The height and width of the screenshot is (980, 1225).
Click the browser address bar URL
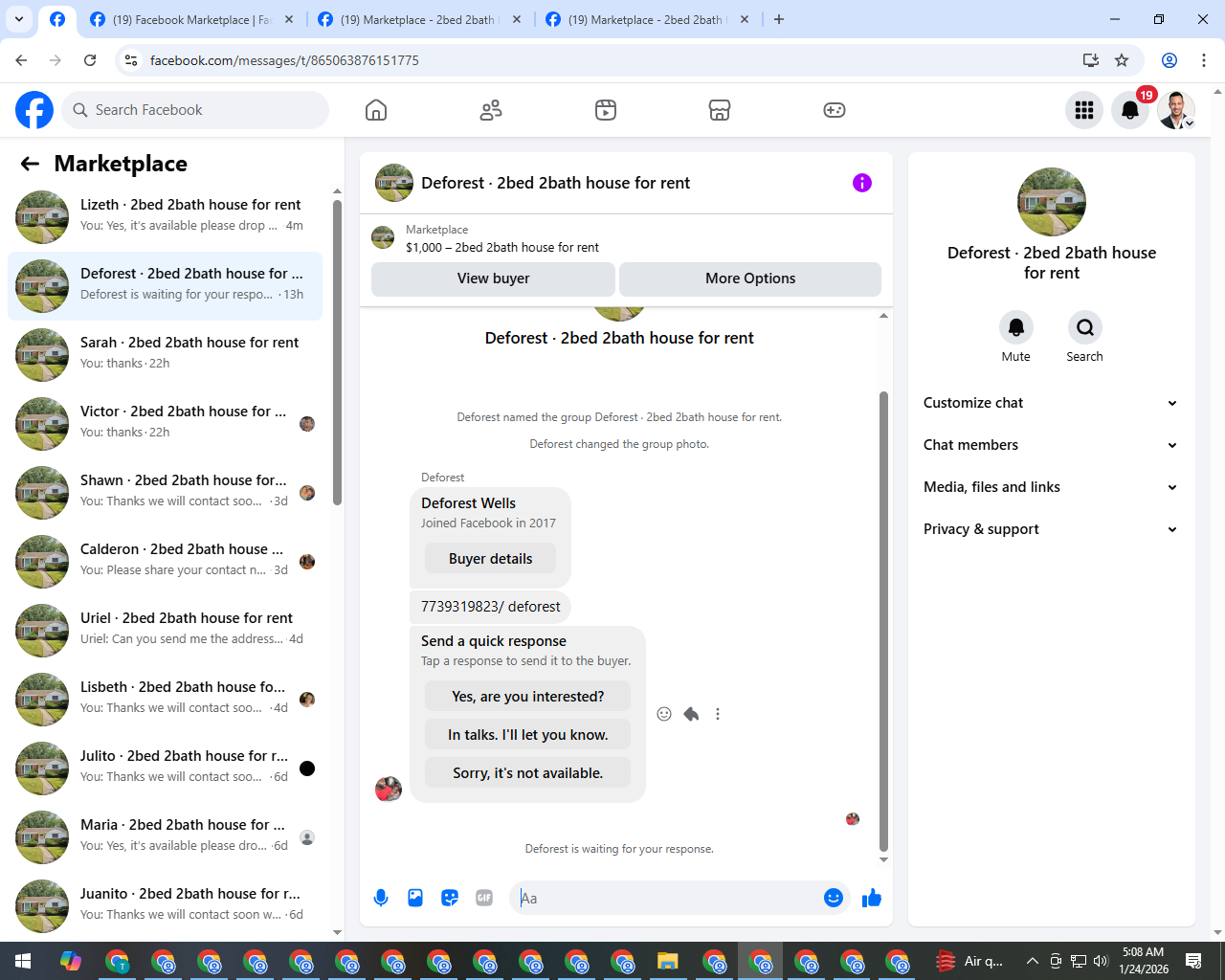point(284,60)
